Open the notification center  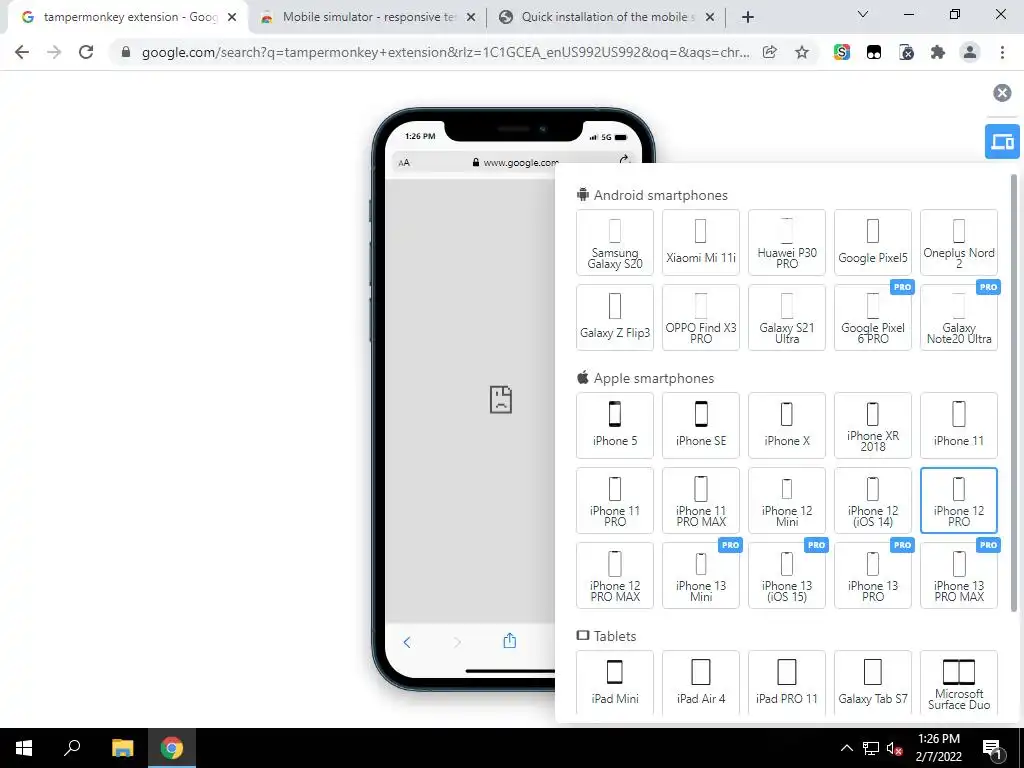[x=992, y=748]
